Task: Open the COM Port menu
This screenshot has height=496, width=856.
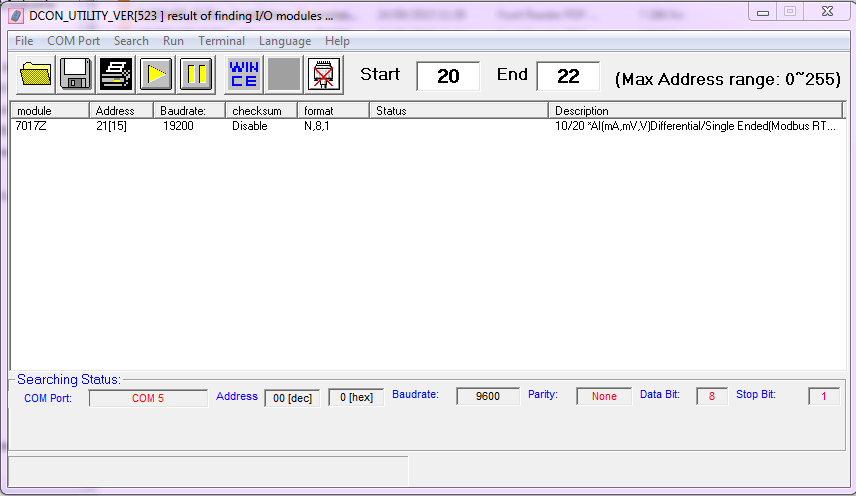Action: (73, 41)
